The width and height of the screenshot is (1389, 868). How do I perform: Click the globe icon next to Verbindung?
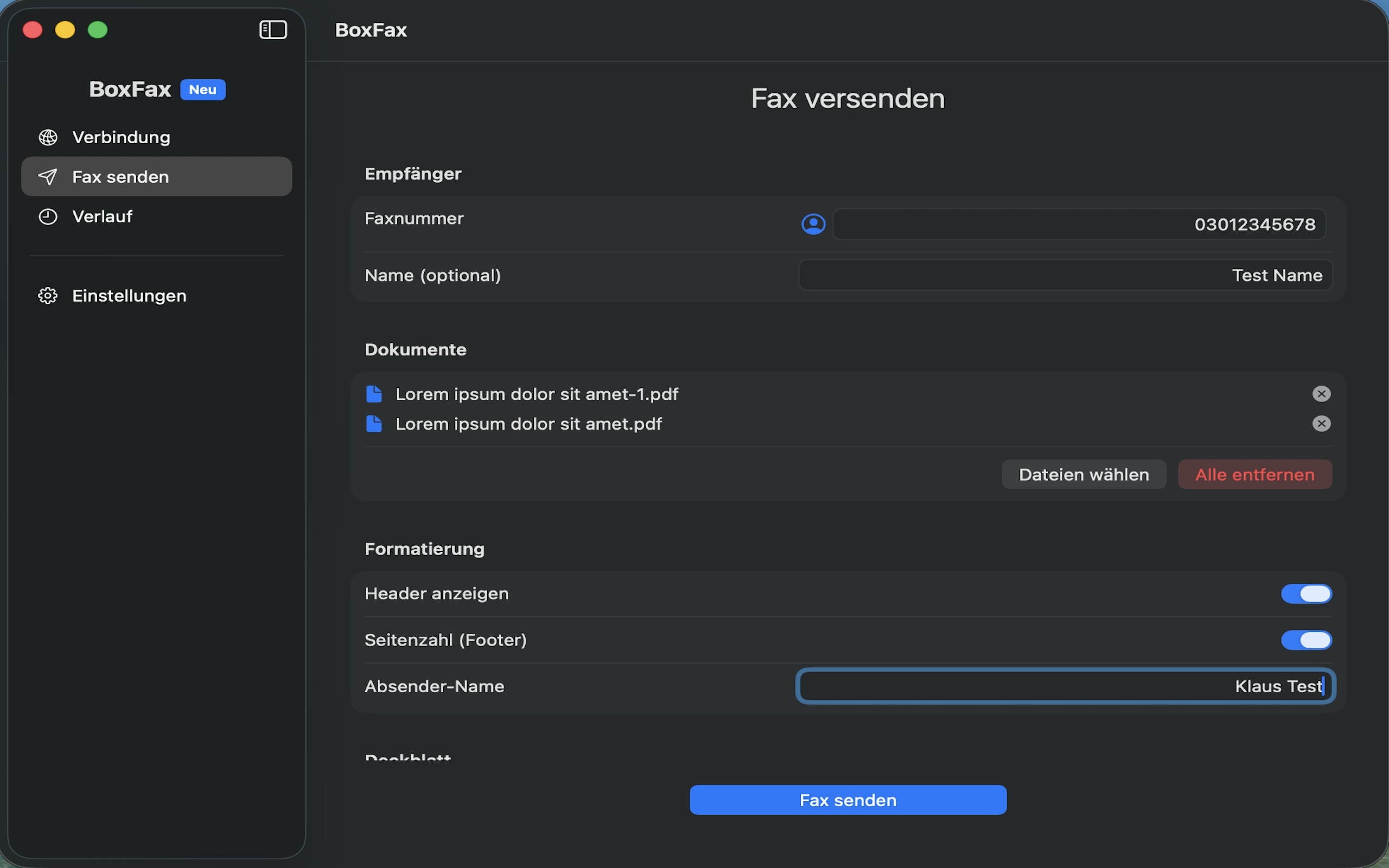coord(48,137)
